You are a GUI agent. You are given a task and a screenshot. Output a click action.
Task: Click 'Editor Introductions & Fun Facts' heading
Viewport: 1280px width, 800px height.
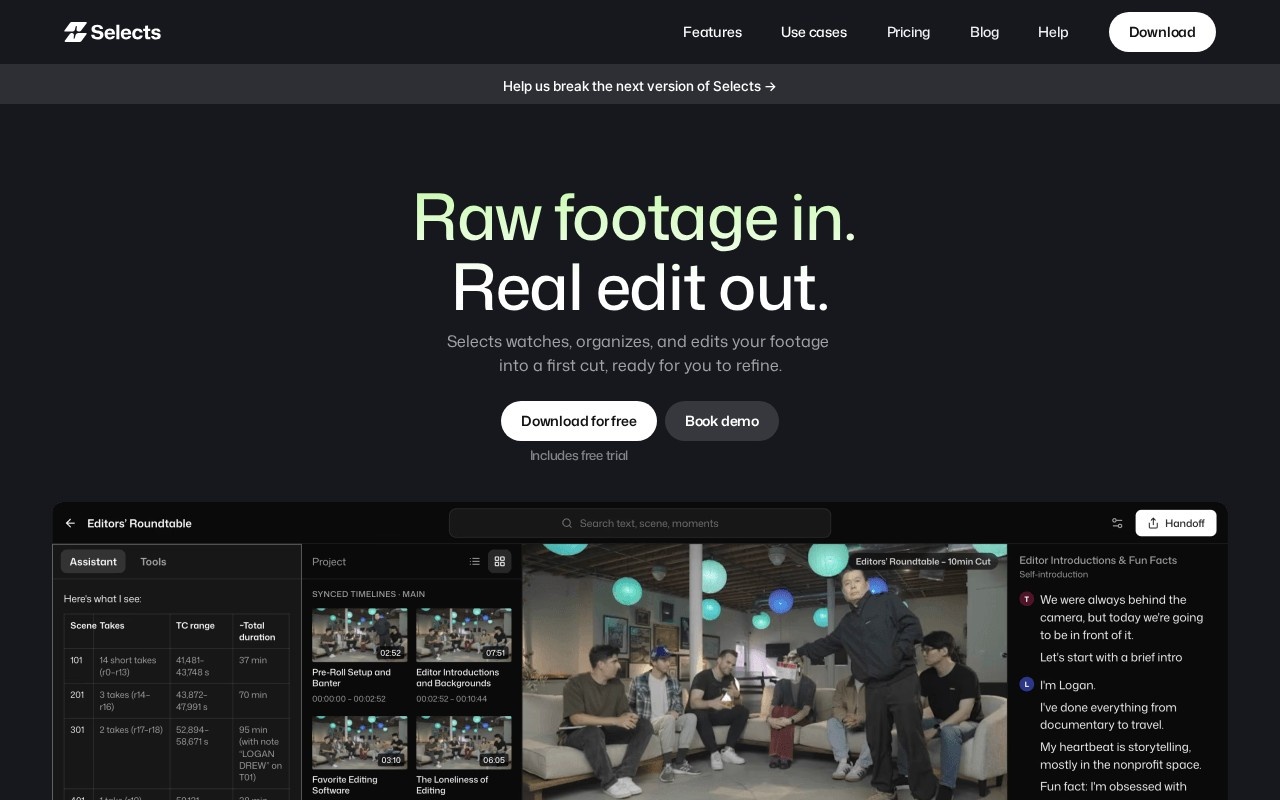[x=1098, y=560]
